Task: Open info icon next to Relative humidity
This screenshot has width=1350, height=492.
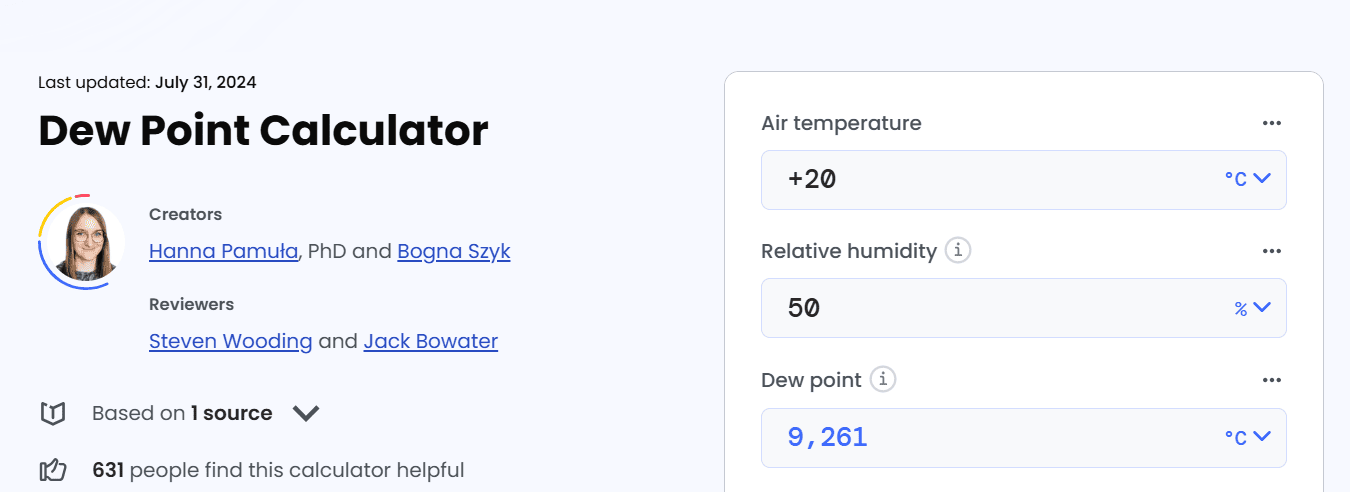Action: tap(958, 251)
